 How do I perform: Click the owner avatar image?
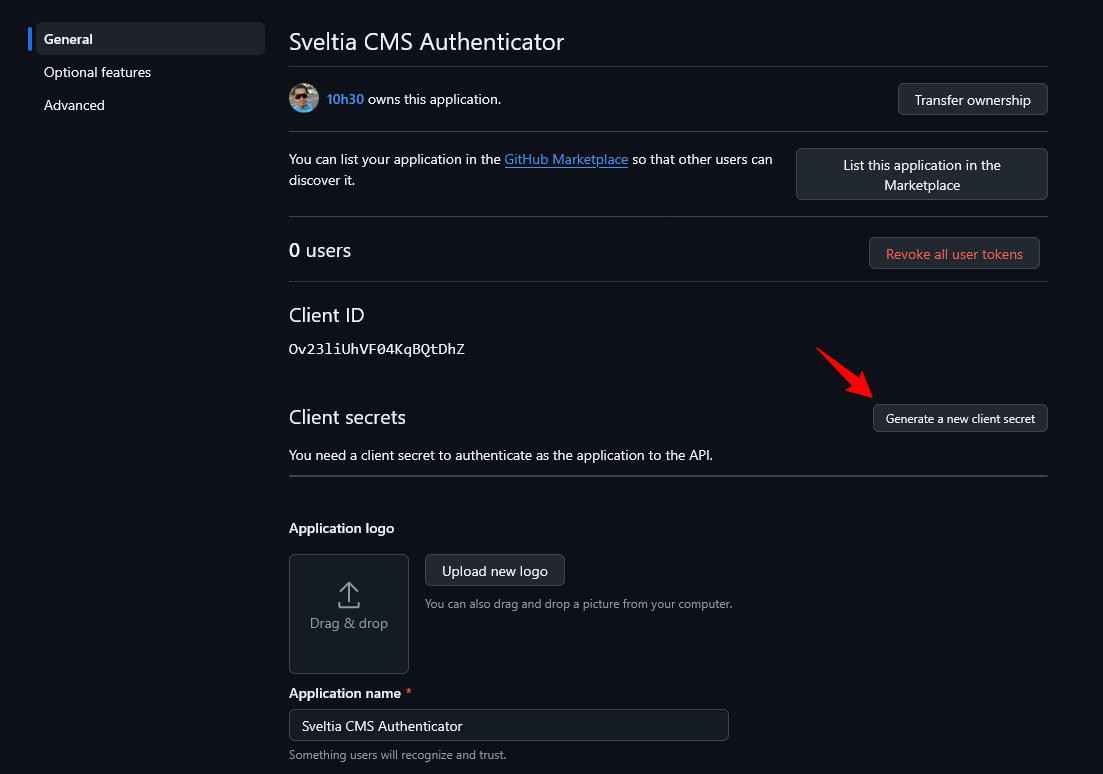click(x=304, y=99)
